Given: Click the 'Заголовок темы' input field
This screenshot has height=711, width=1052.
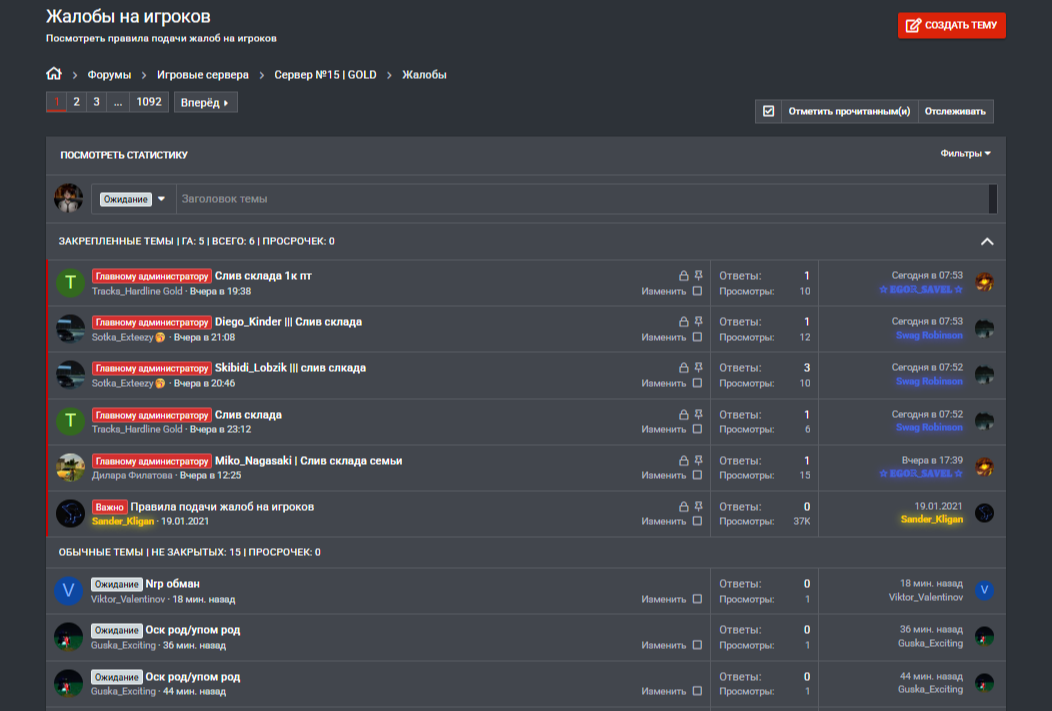Looking at the screenshot, I should pyautogui.click(x=582, y=199).
